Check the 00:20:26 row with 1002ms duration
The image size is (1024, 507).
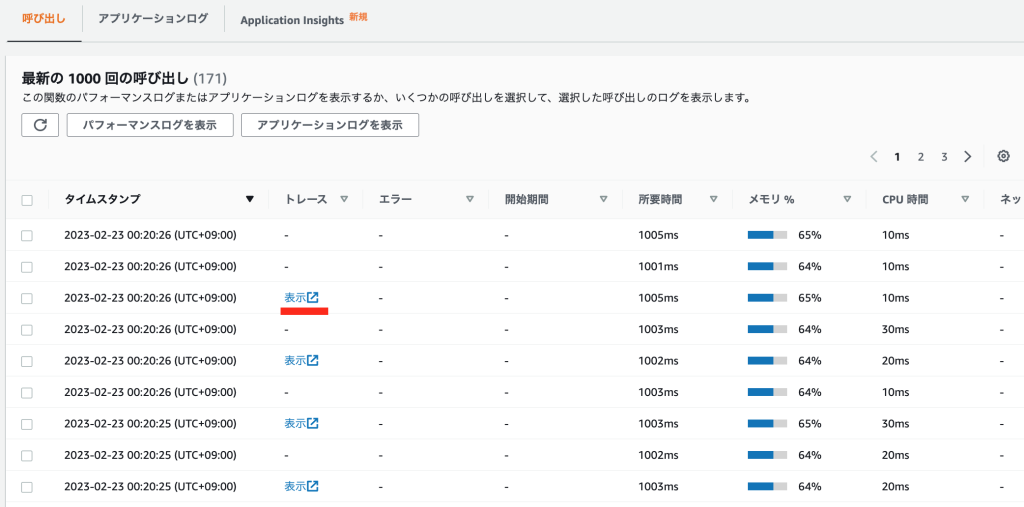point(27,361)
